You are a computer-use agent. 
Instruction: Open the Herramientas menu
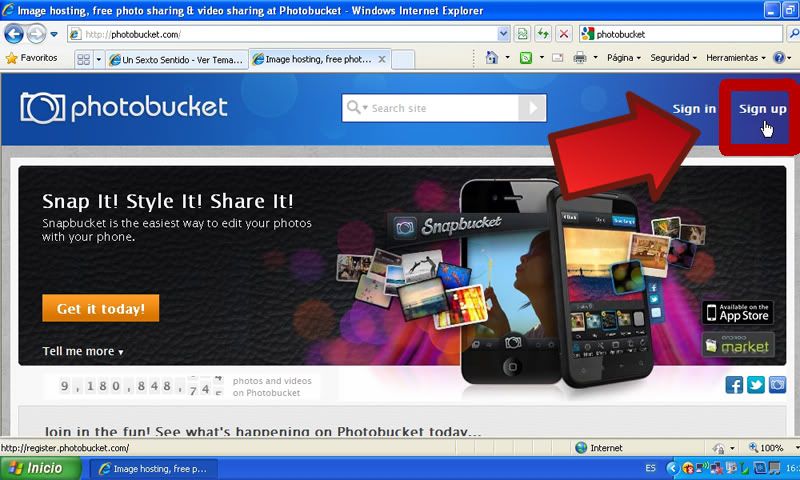(736, 58)
